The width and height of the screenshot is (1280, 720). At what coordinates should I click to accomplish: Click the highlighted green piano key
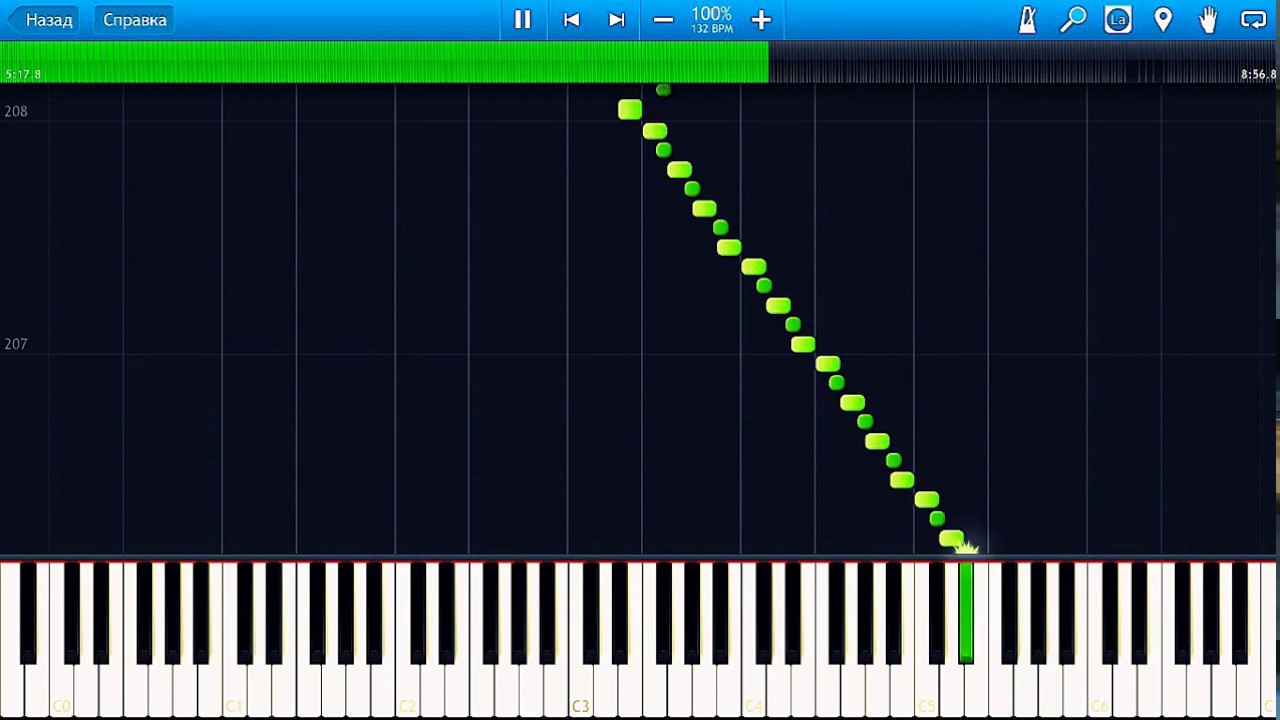click(966, 611)
